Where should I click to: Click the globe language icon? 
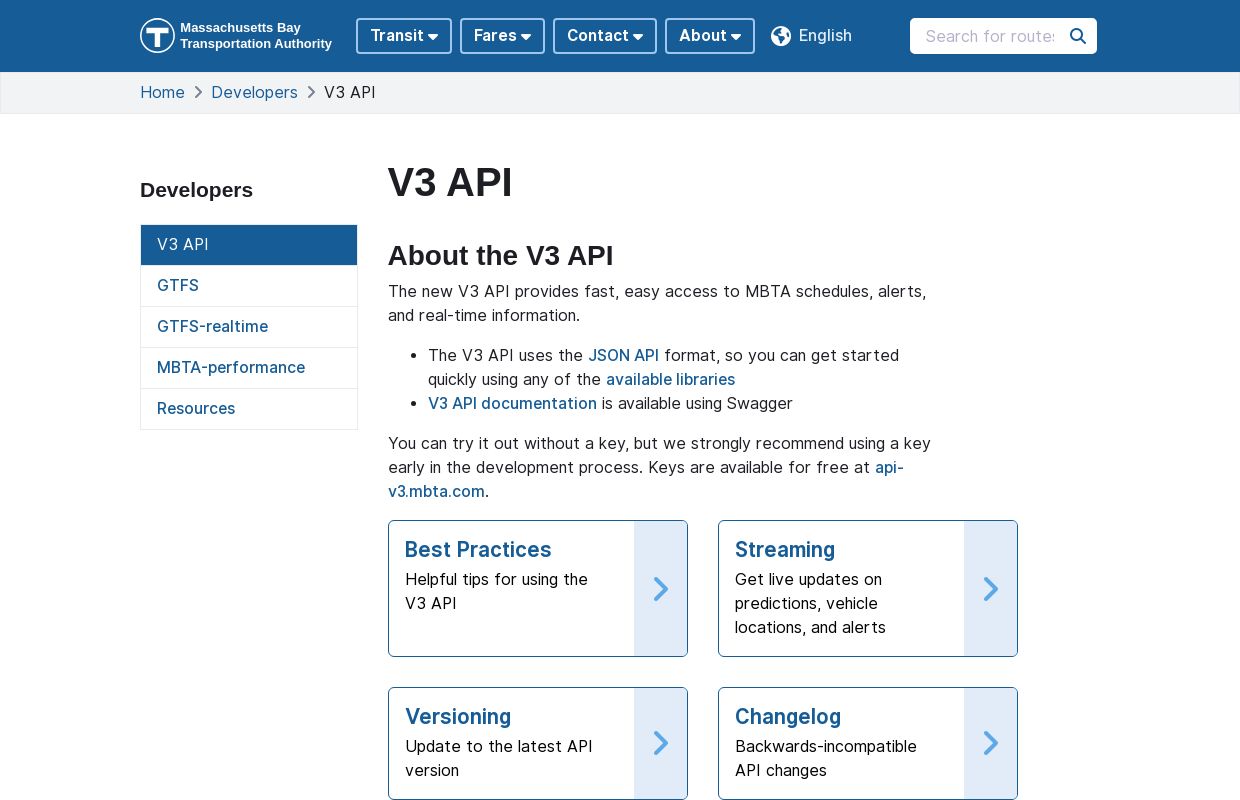(781, 36)
